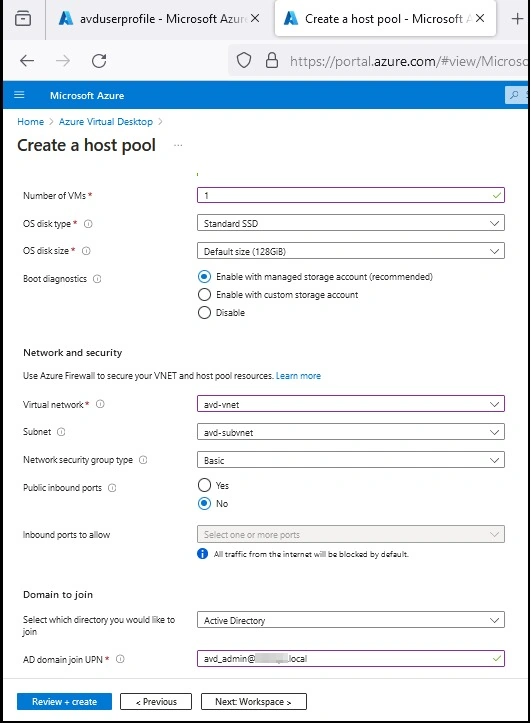This screenshot has width=531, height=723.
Task: Show info tooltip for Virtual network
Action: (x=100, y=404)
